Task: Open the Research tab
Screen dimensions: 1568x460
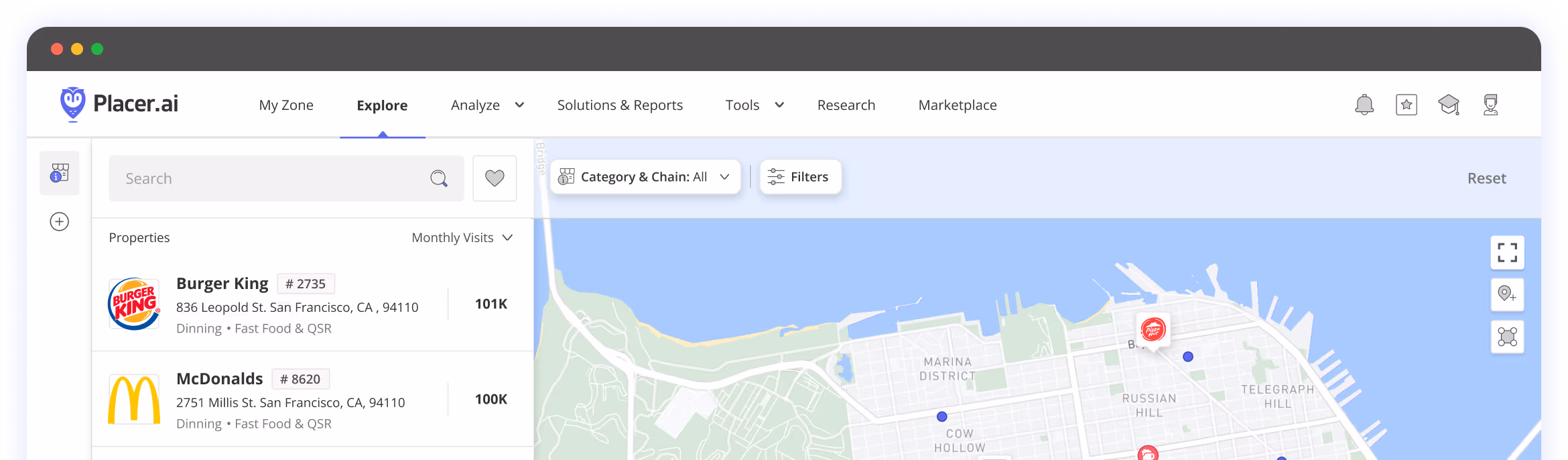Action: 846,105
